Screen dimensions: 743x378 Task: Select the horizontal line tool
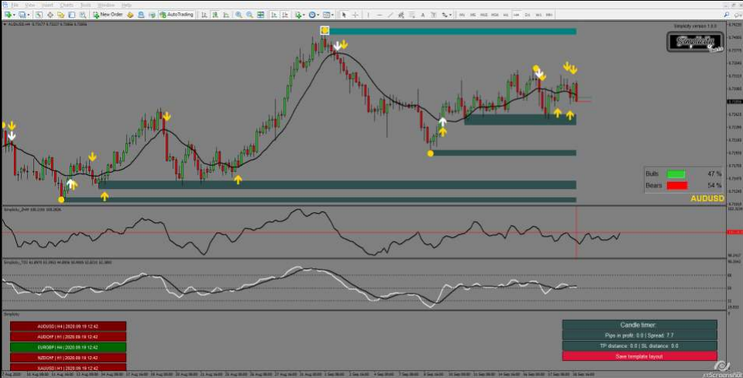(x=380, y=15)
